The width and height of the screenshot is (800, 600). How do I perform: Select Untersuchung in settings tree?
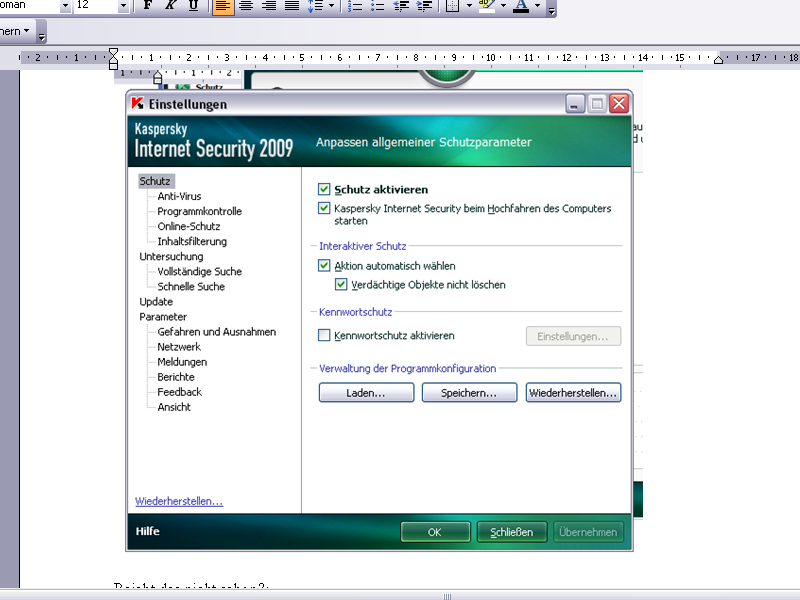(x=171, y=256)
